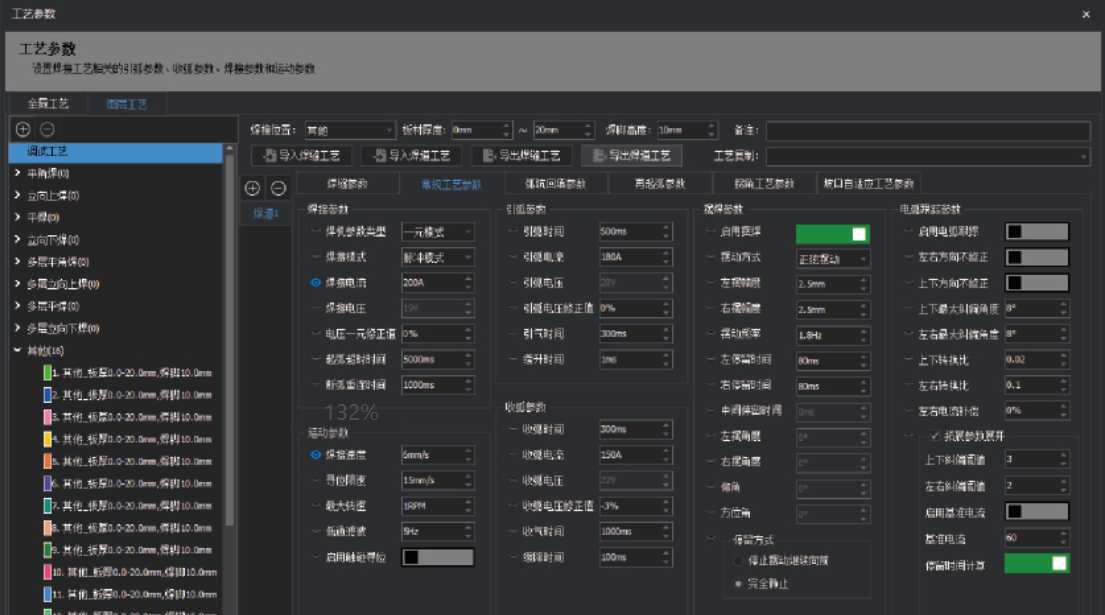Image resolution: width=1105 pixels, height=615 pixels.
Task: Click the plus icon above the process tree
Action: 23,129
